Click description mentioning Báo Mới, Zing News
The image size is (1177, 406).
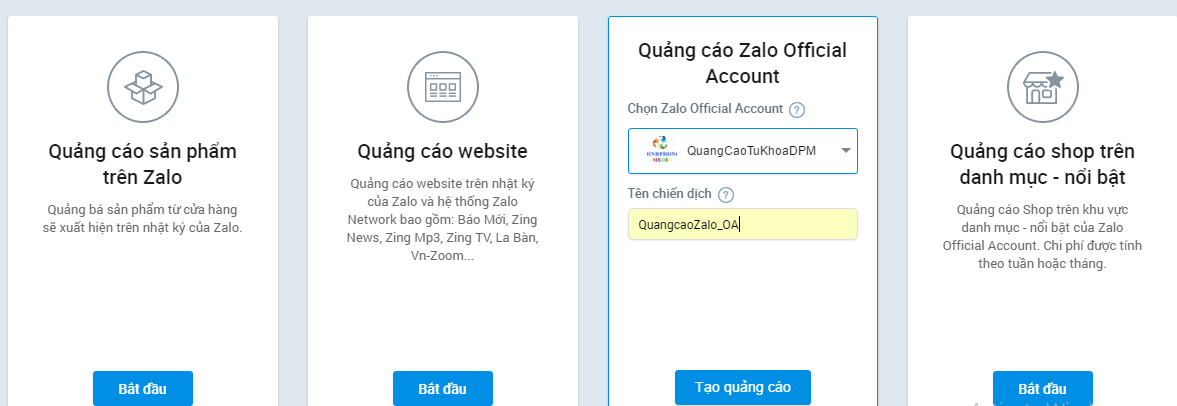pyautogui.click(x=443, y=219)
